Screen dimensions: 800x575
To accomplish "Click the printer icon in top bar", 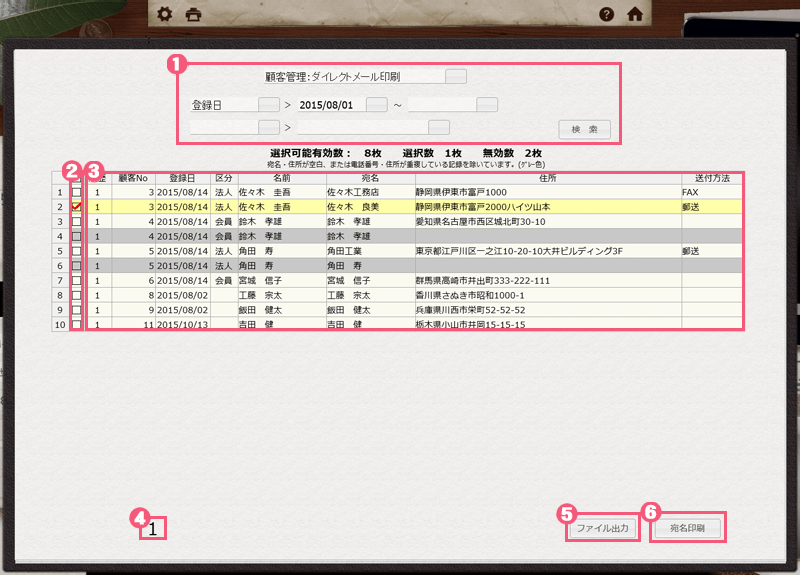I will point(194,14).
